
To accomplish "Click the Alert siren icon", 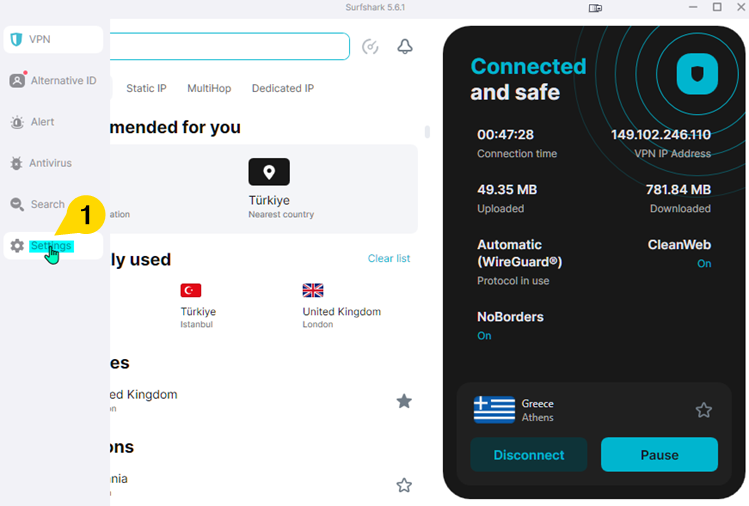I will (x=17, y=122).
